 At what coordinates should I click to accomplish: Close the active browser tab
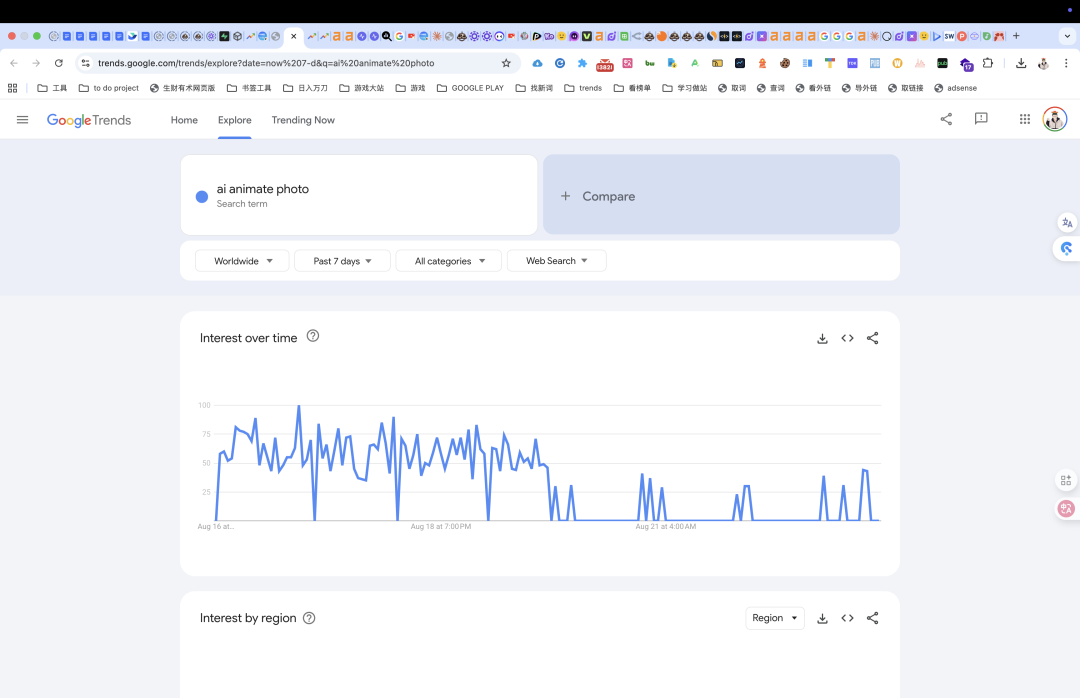tap(293, 36)
